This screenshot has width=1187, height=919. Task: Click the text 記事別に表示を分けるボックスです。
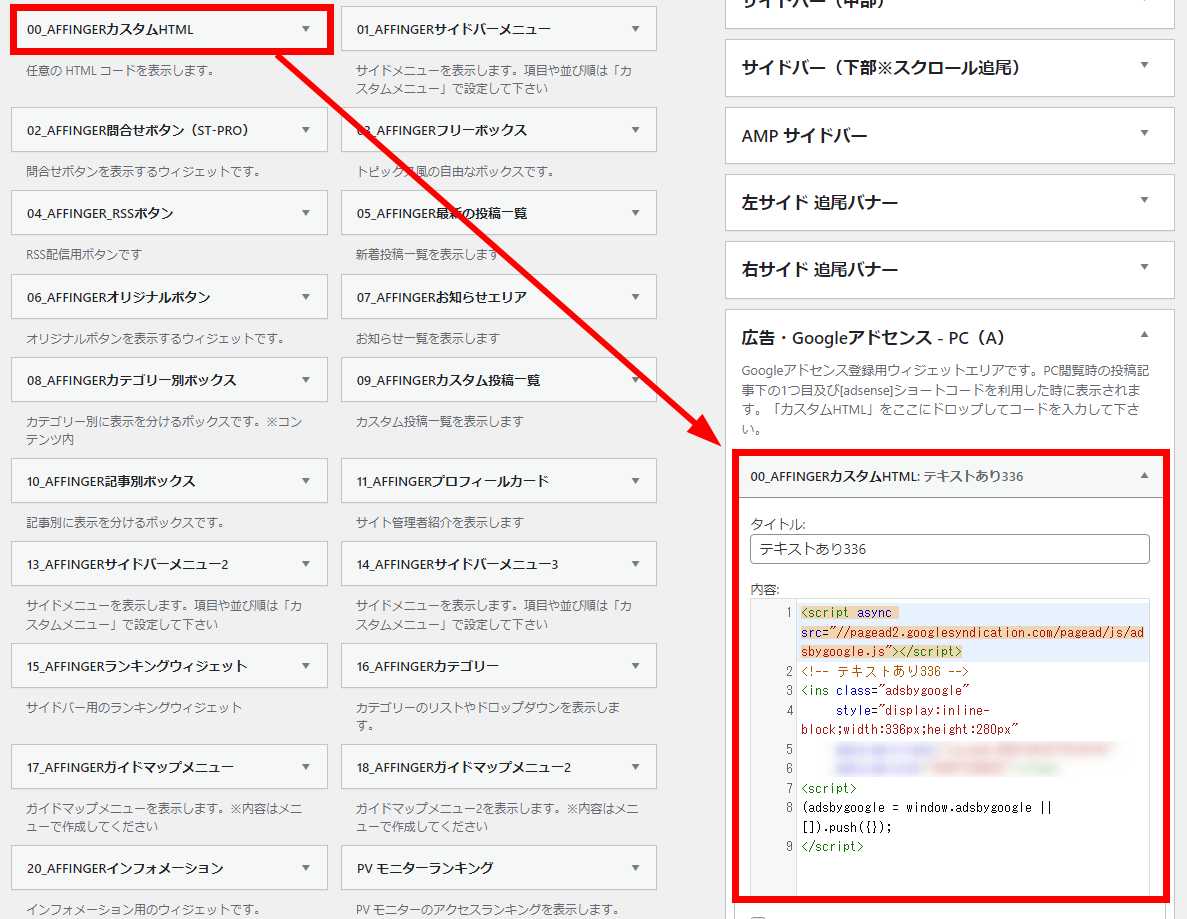126,522
